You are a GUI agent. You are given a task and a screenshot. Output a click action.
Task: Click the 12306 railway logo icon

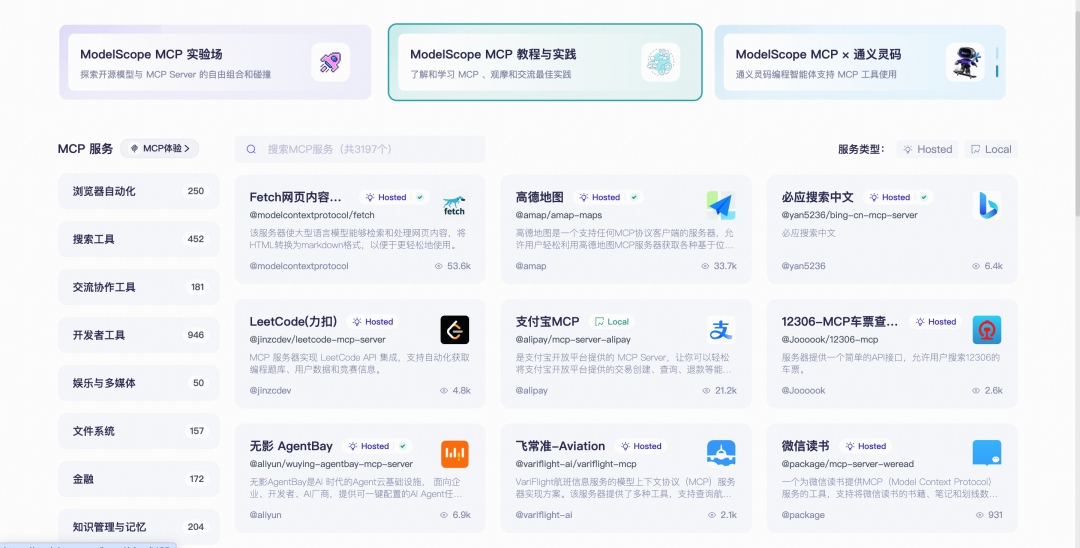click(x=986, y=330)
